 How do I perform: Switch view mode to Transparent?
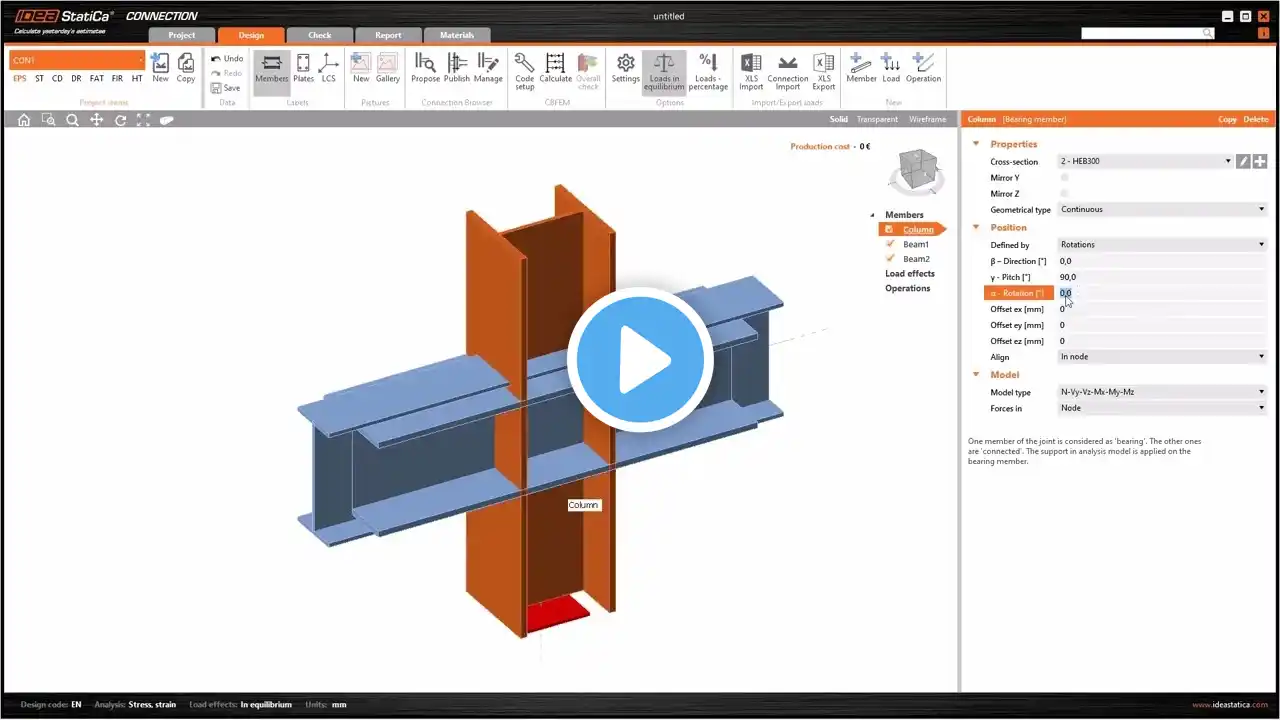point(877,120)
